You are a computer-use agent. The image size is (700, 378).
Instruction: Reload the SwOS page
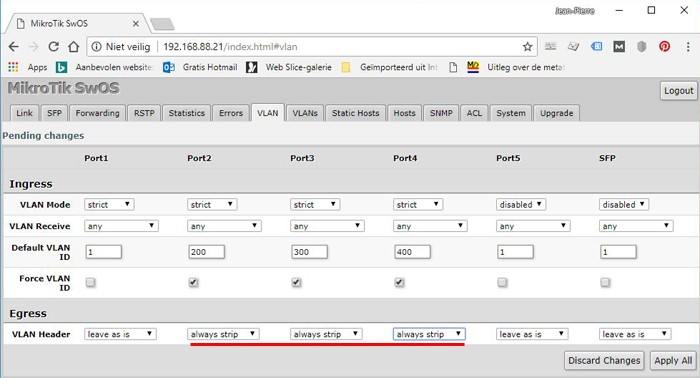click(54, 46)
